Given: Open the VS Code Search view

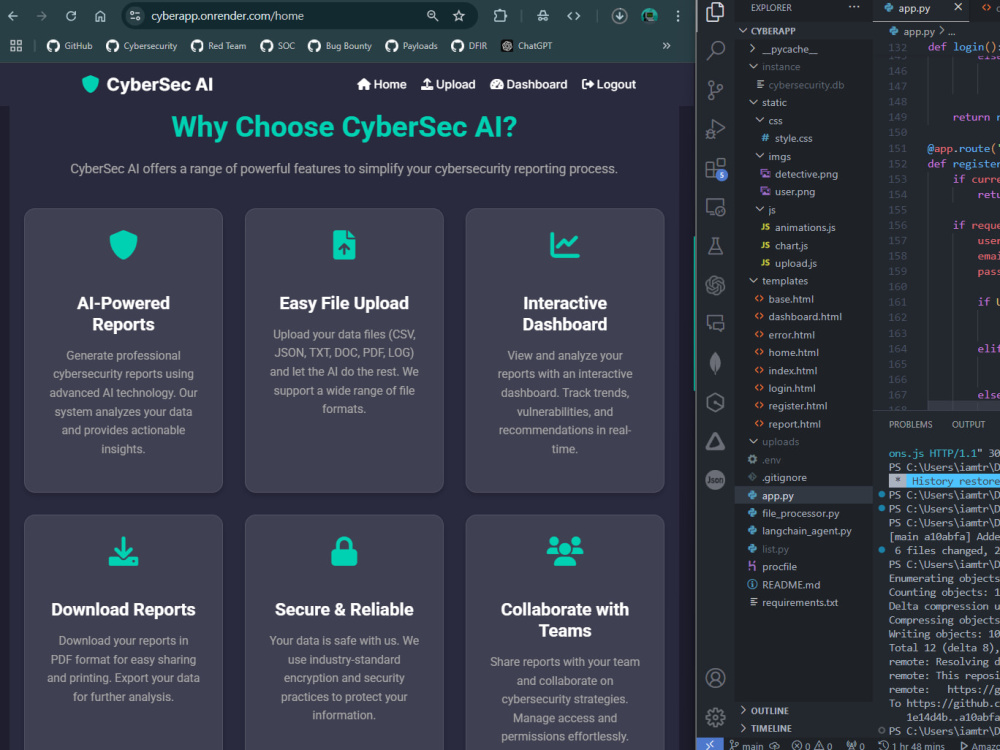Looking at the screenshot, I should (716, 50).
